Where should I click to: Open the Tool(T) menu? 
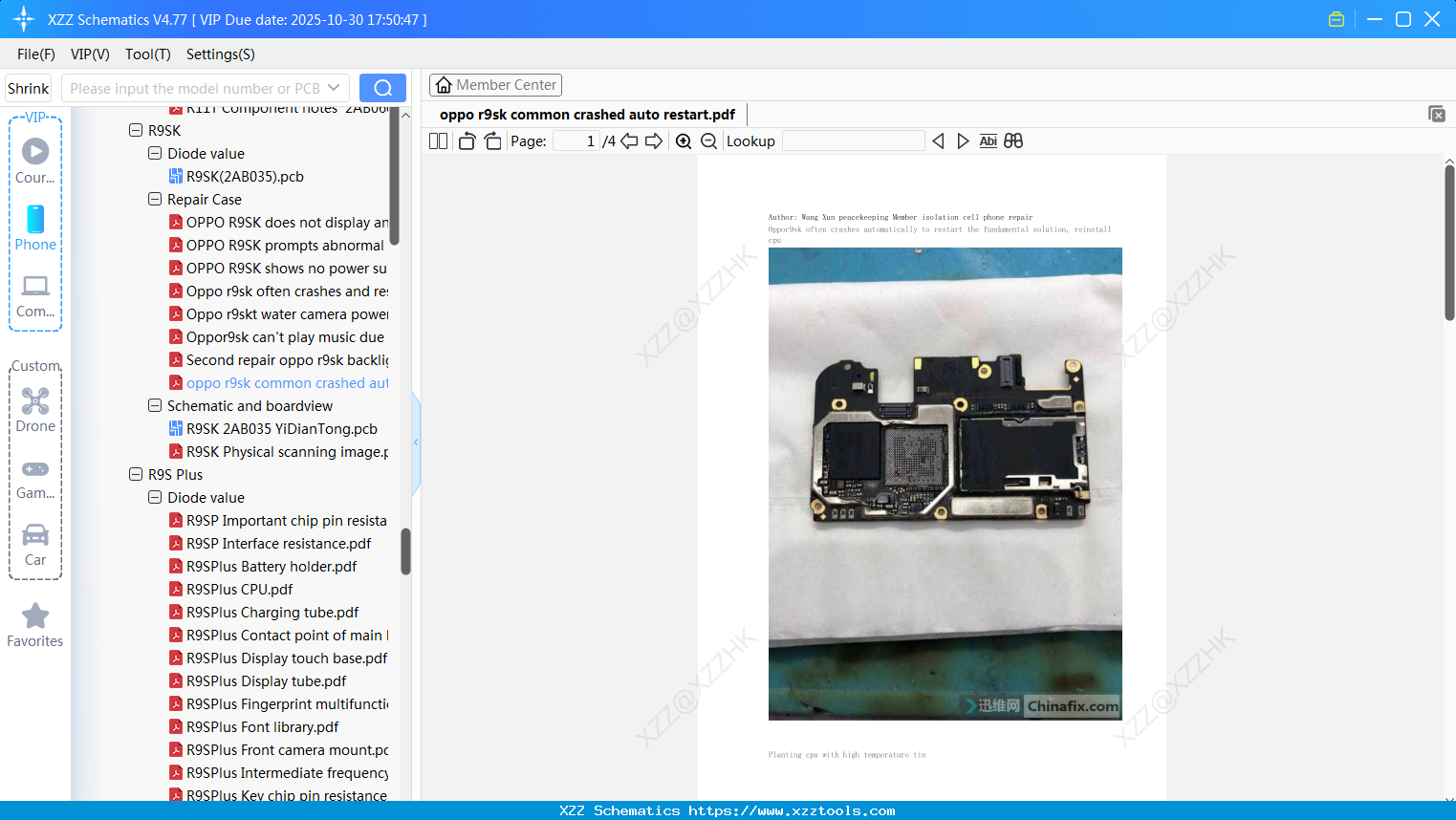tap(148, 54)
